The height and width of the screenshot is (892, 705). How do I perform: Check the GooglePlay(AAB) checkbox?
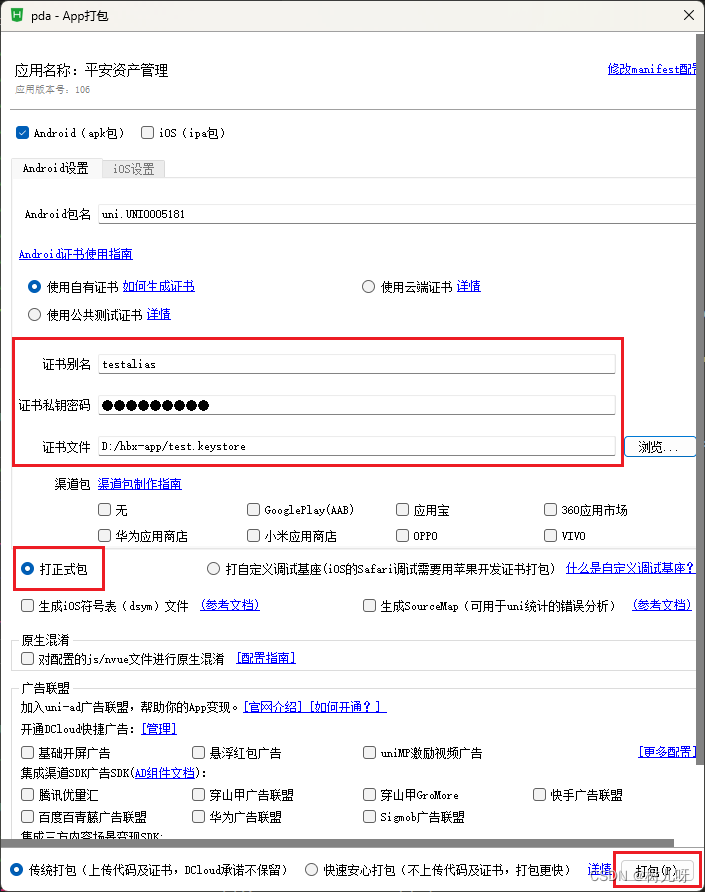pyautogui.click(x=253, y=510)
